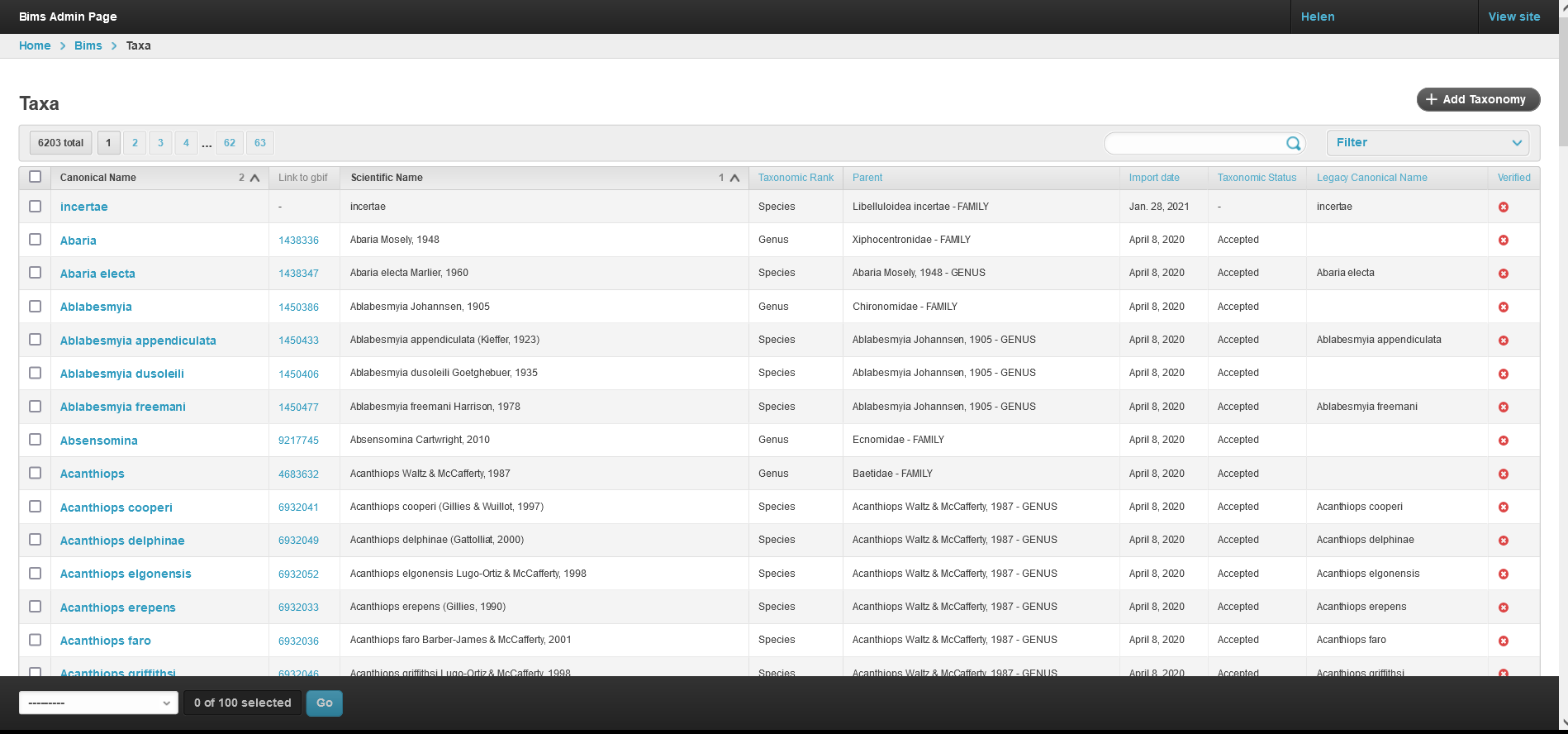Go to page 2
Image resolution: width=1568 pixels, height=734 pixels.
click(x=135, y=143)
